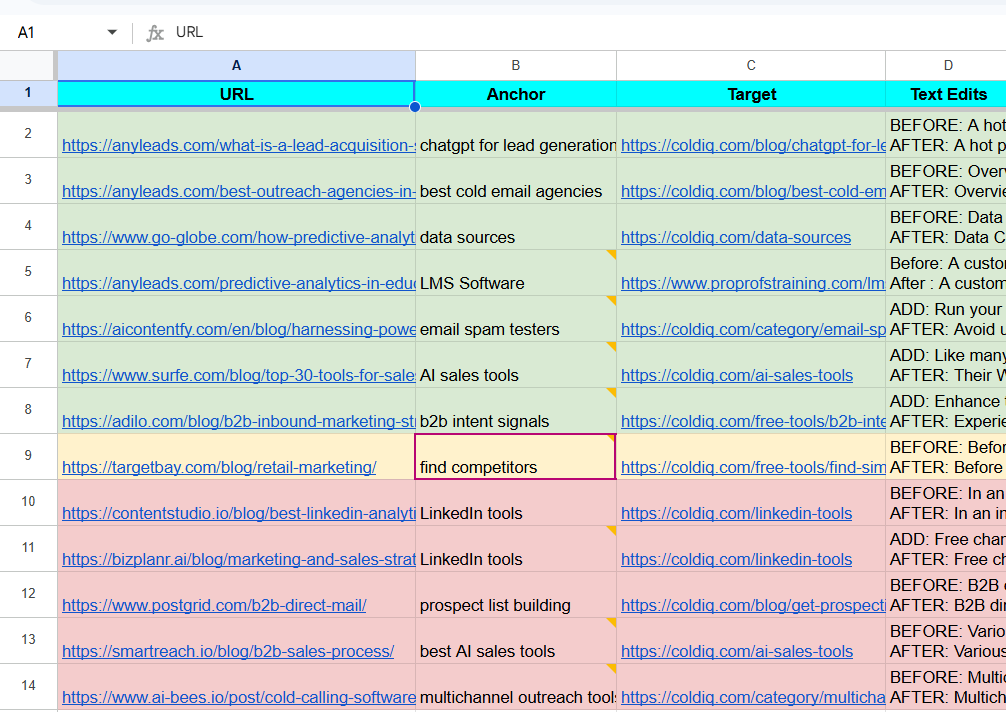Select row 9 header

point(28,455)
